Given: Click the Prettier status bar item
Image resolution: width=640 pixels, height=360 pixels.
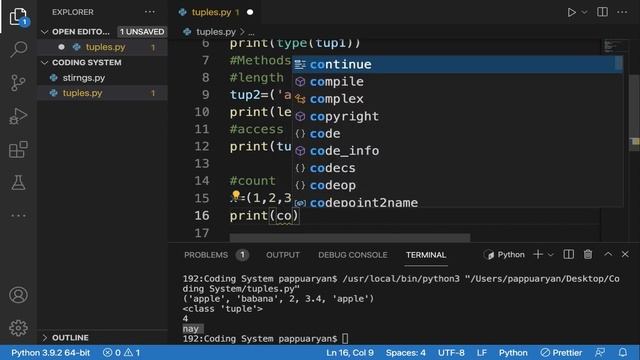Looking at the screenshot, I should click(x=561, y=352).
